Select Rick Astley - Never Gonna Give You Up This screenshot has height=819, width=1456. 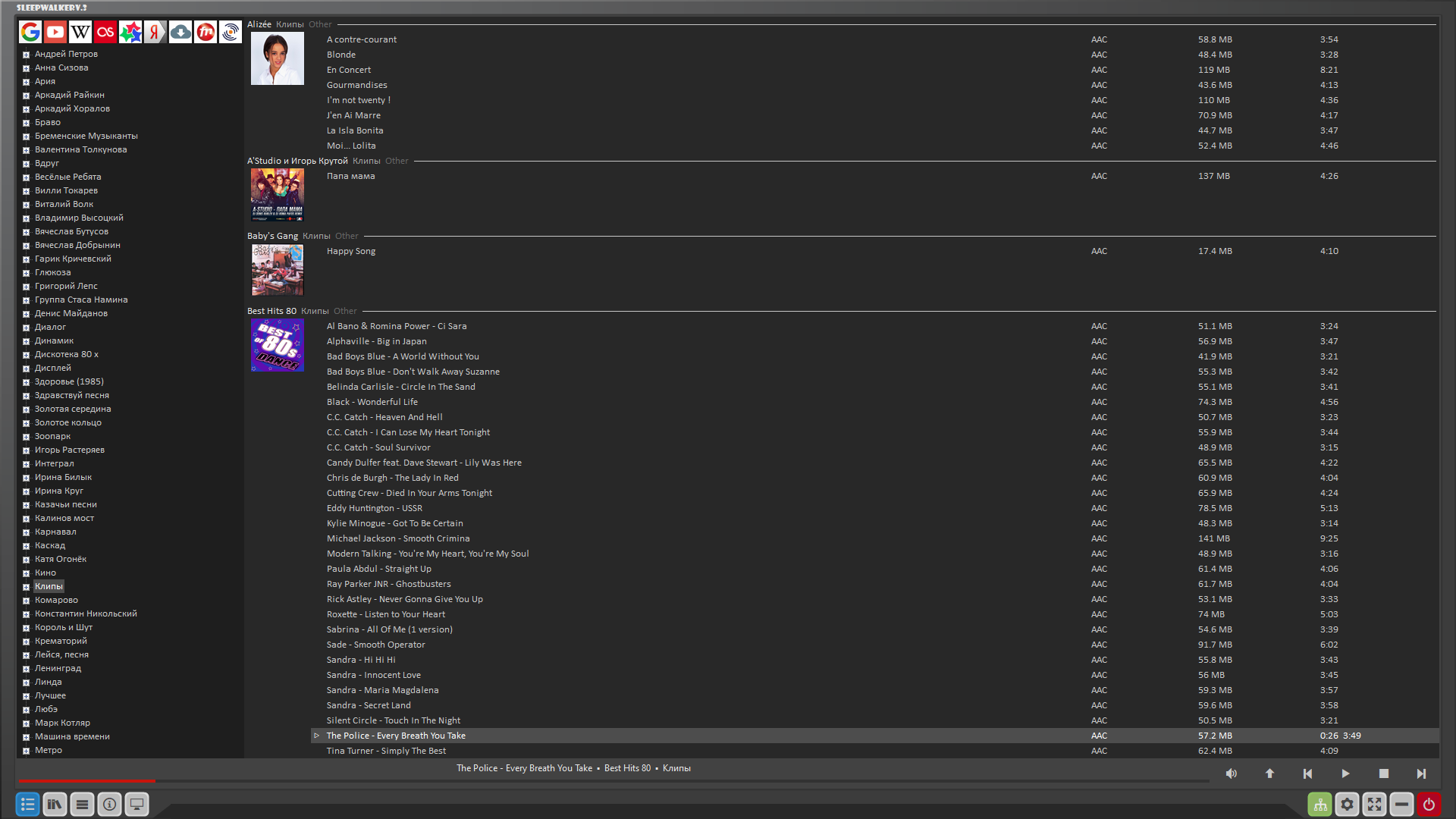(875, 599)
